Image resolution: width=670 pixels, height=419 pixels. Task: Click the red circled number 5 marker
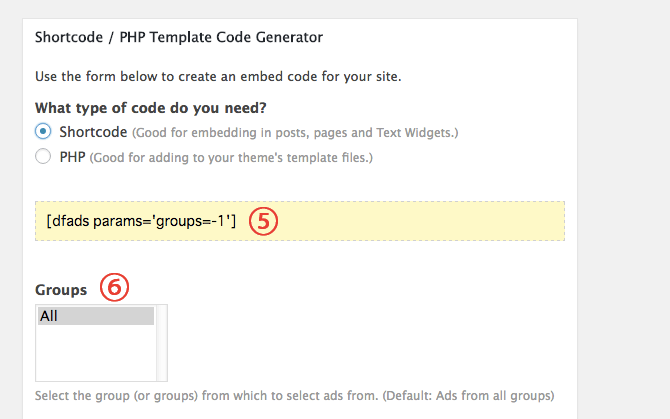[263, 221]
